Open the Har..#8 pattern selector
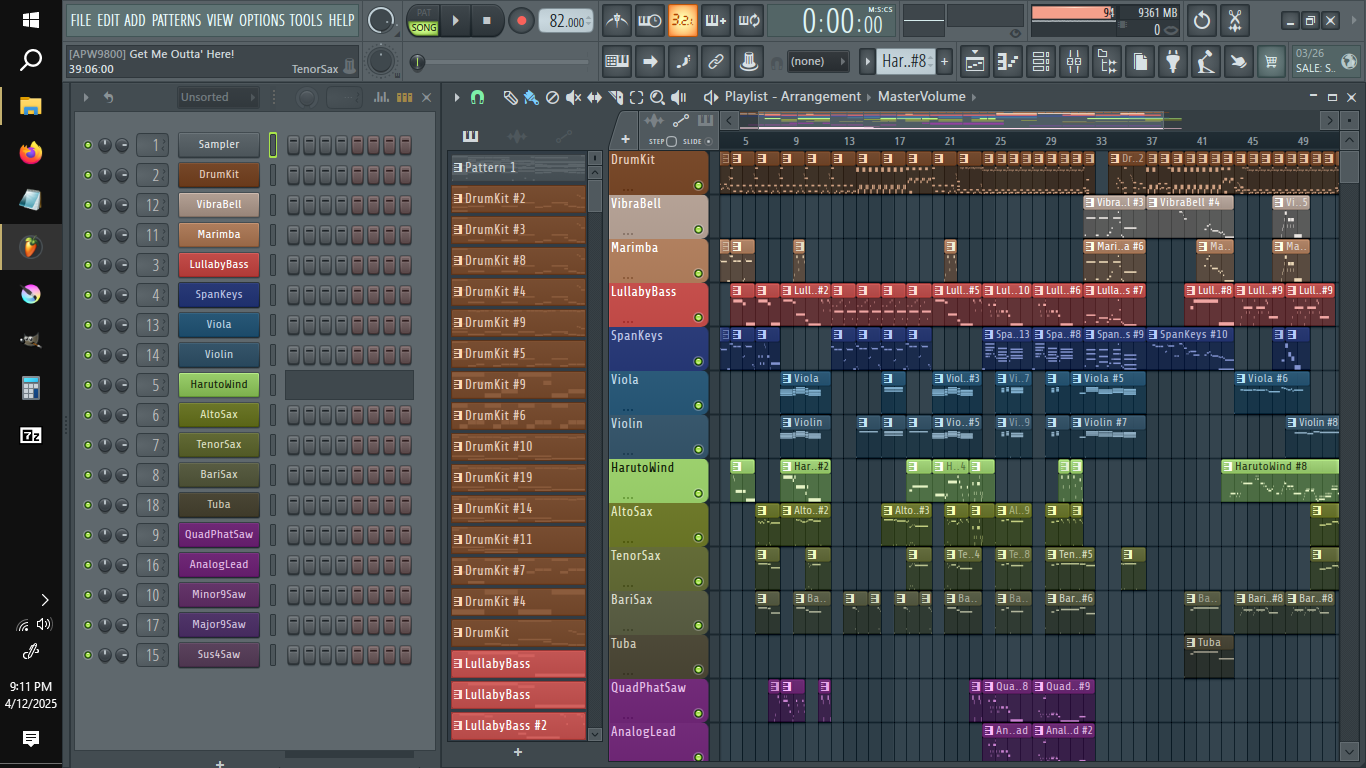 pyautogui.click(x=904, y=62)
